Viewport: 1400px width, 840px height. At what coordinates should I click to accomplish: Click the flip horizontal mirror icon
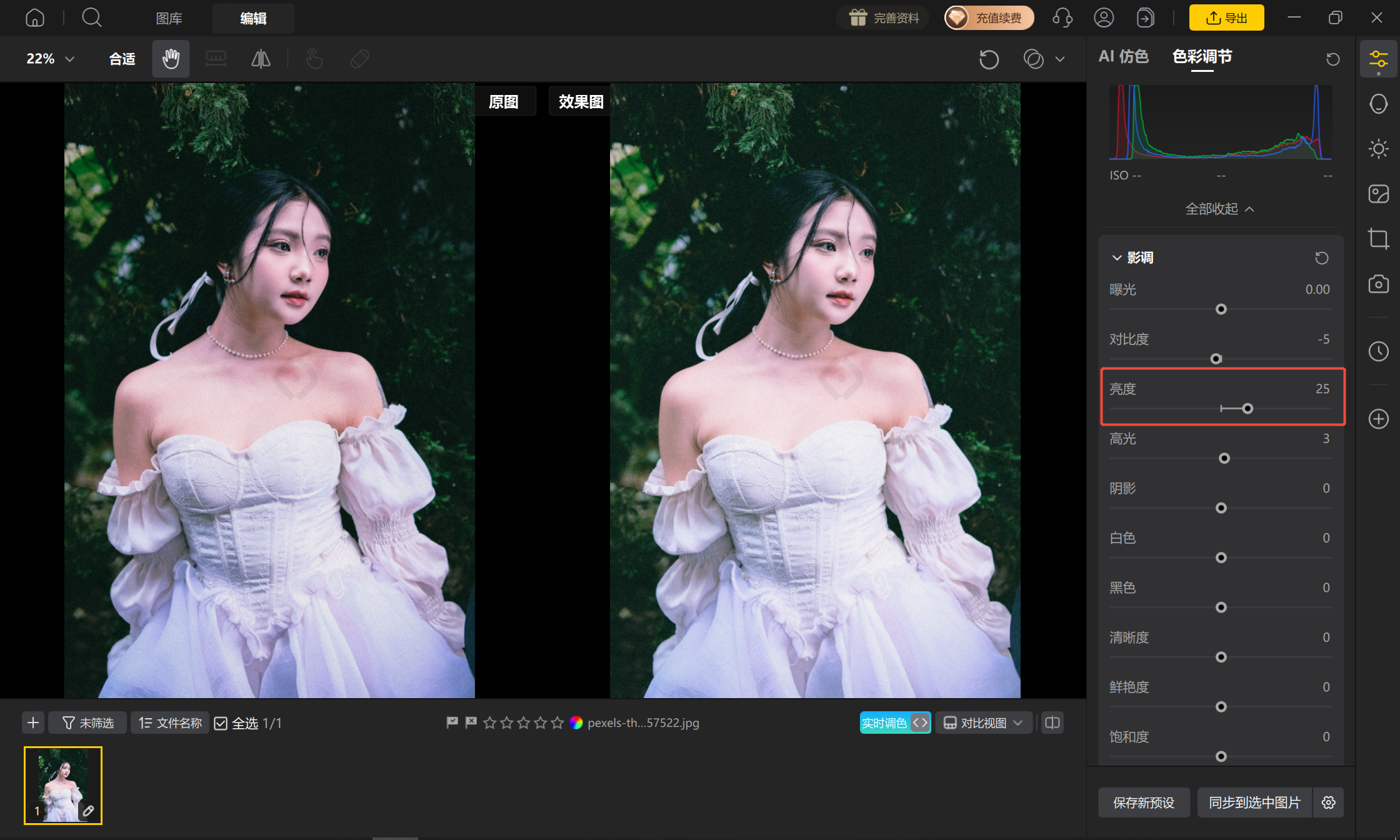pyautogui.click(x=261, y=59)
